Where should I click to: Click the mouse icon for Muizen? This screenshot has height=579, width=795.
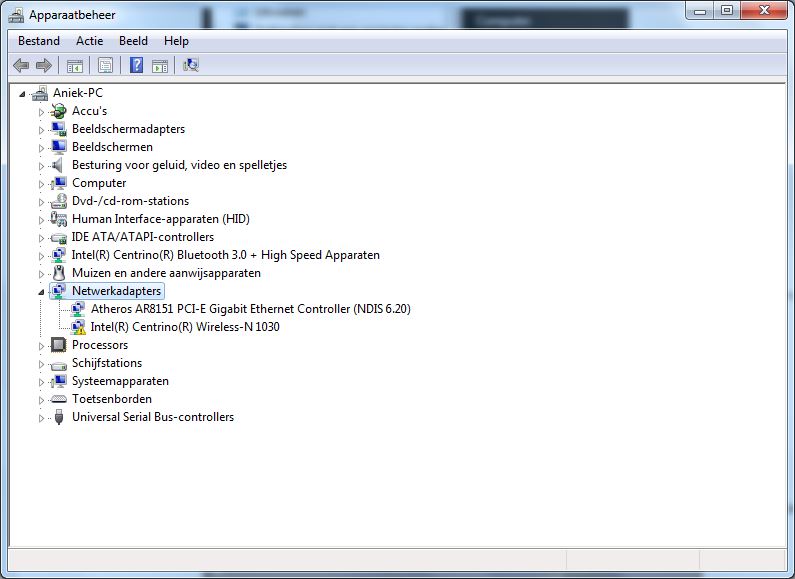pos(59,273)
